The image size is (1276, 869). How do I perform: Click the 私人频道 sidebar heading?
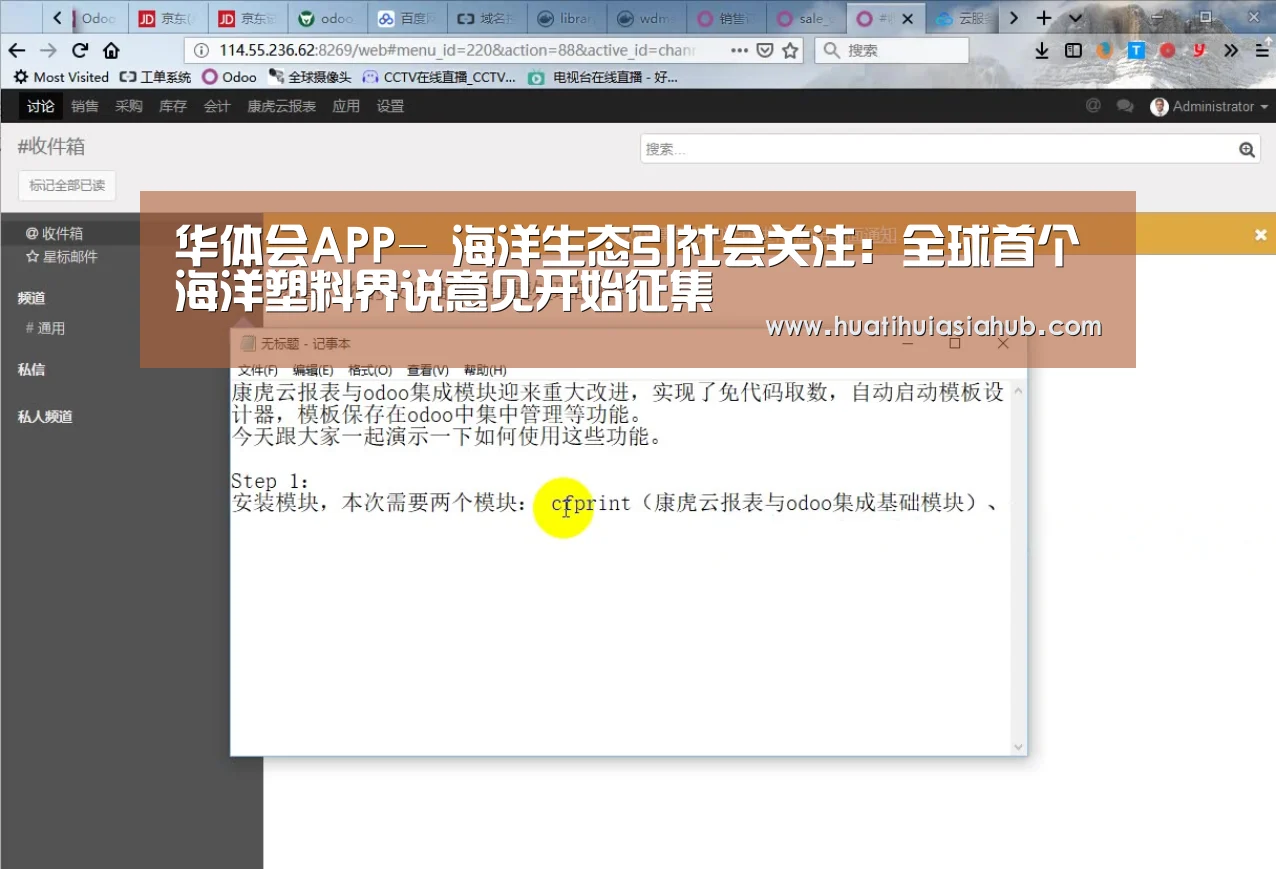click(45, 416)
